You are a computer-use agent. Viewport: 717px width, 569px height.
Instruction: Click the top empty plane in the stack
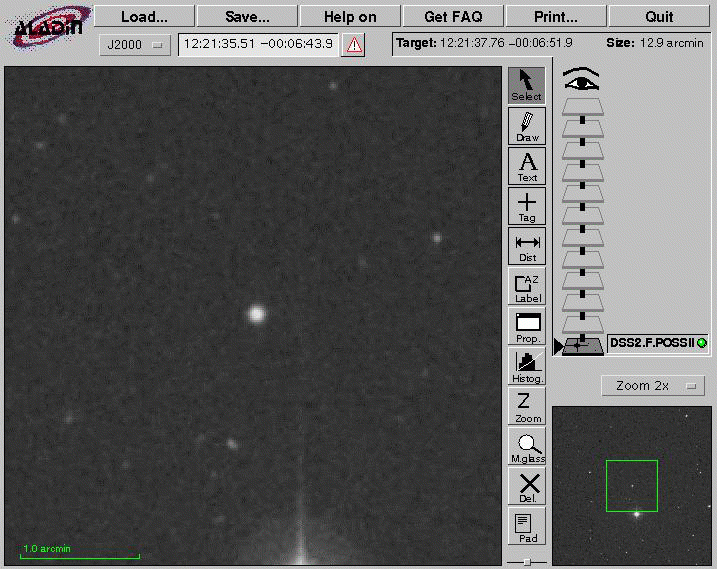tap(583, 107)
